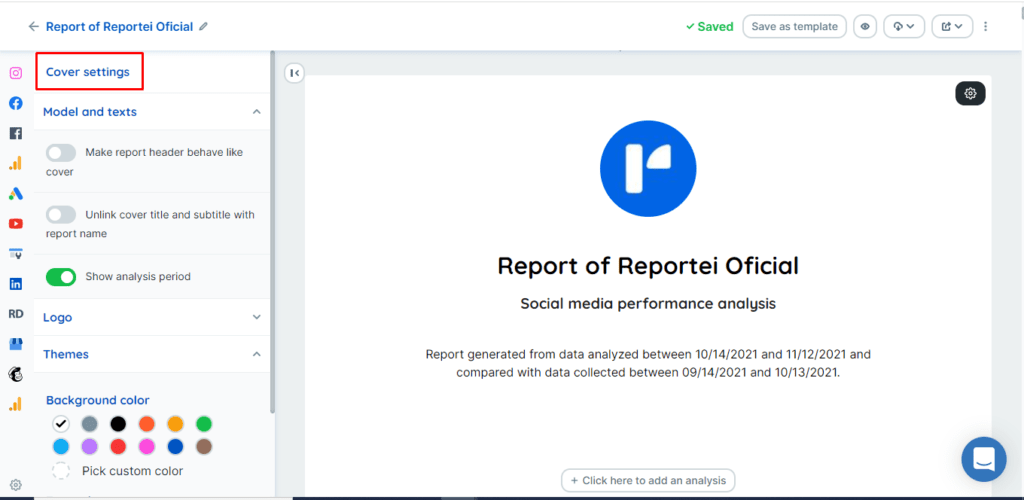This screenshot has height=500, width=1024.
Task: Select the dark blue background color
Action: click(x=176, y=447)
